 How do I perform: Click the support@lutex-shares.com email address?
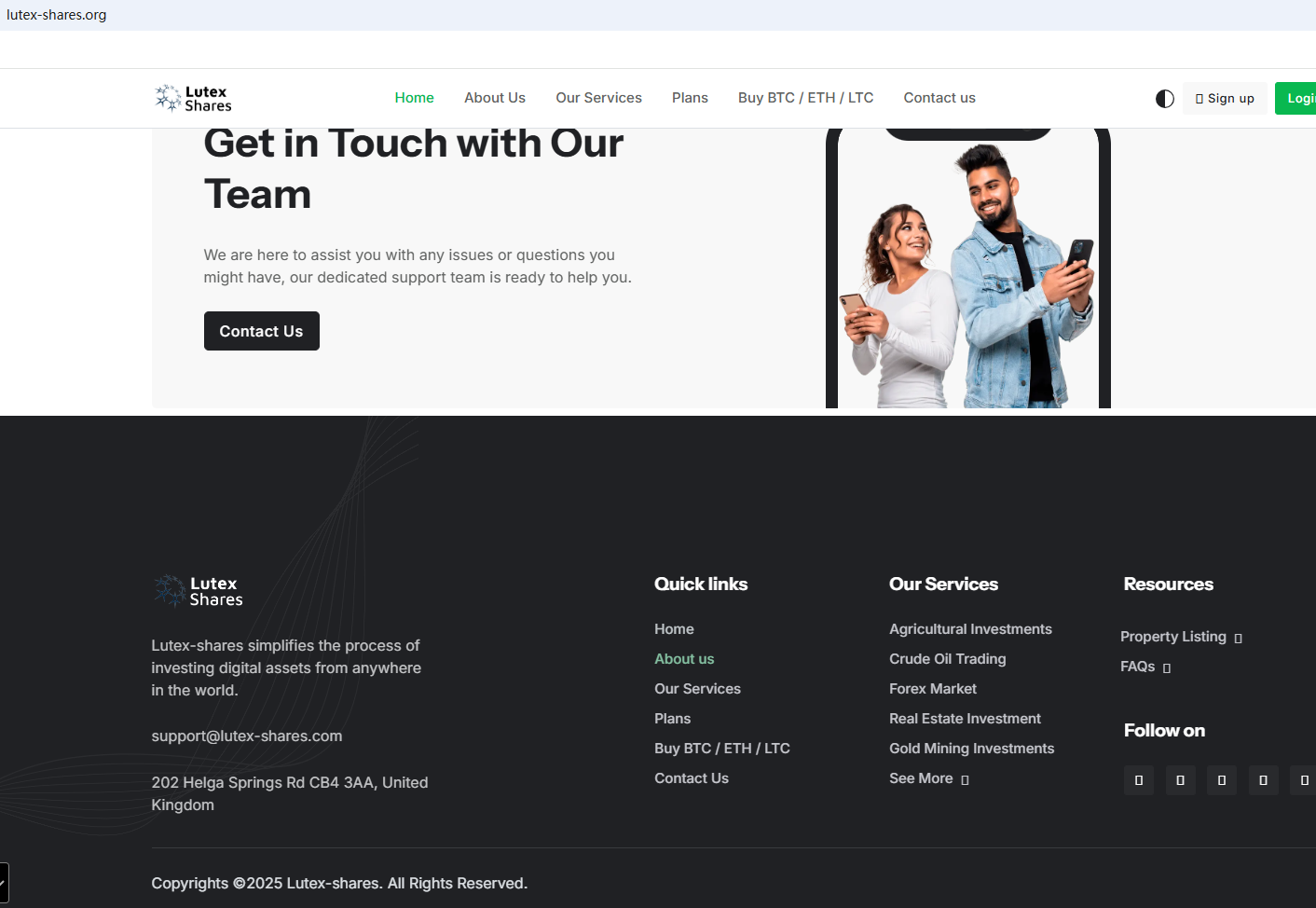(247, 736)
